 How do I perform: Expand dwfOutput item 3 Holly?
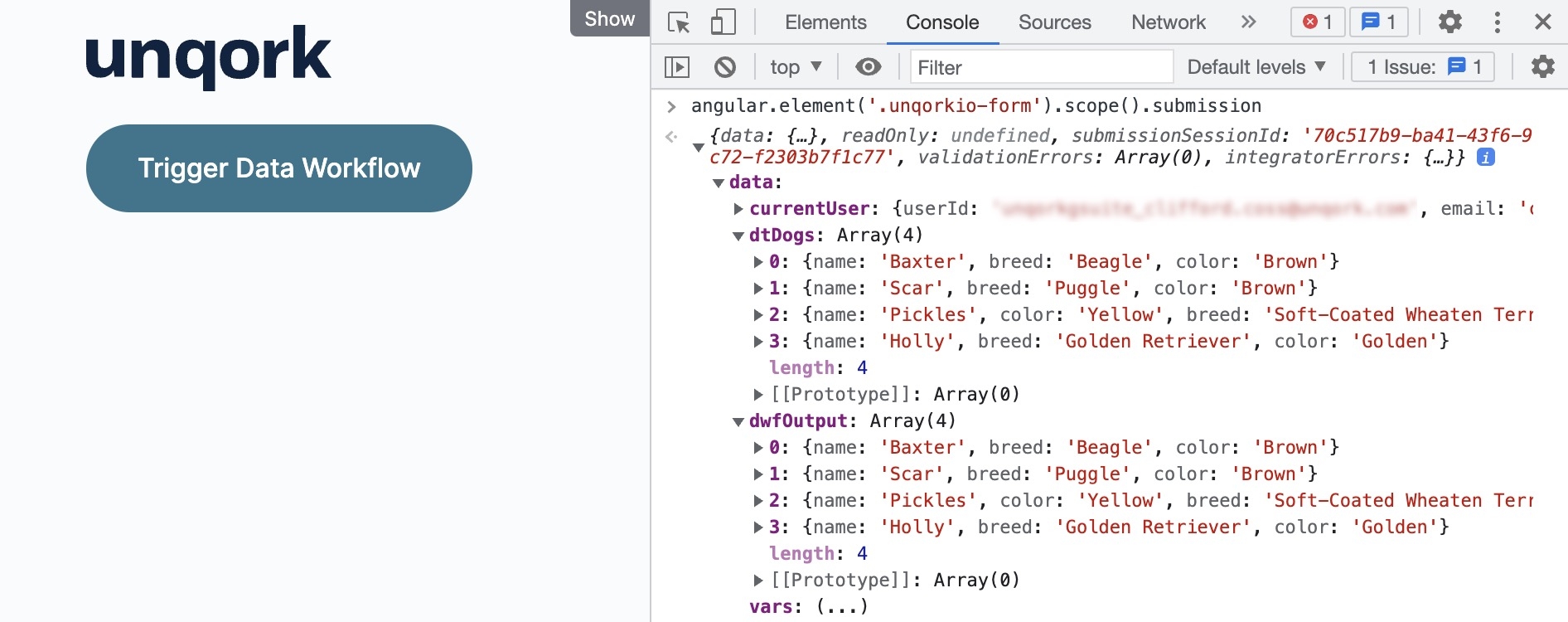click(x=758, y=527)
